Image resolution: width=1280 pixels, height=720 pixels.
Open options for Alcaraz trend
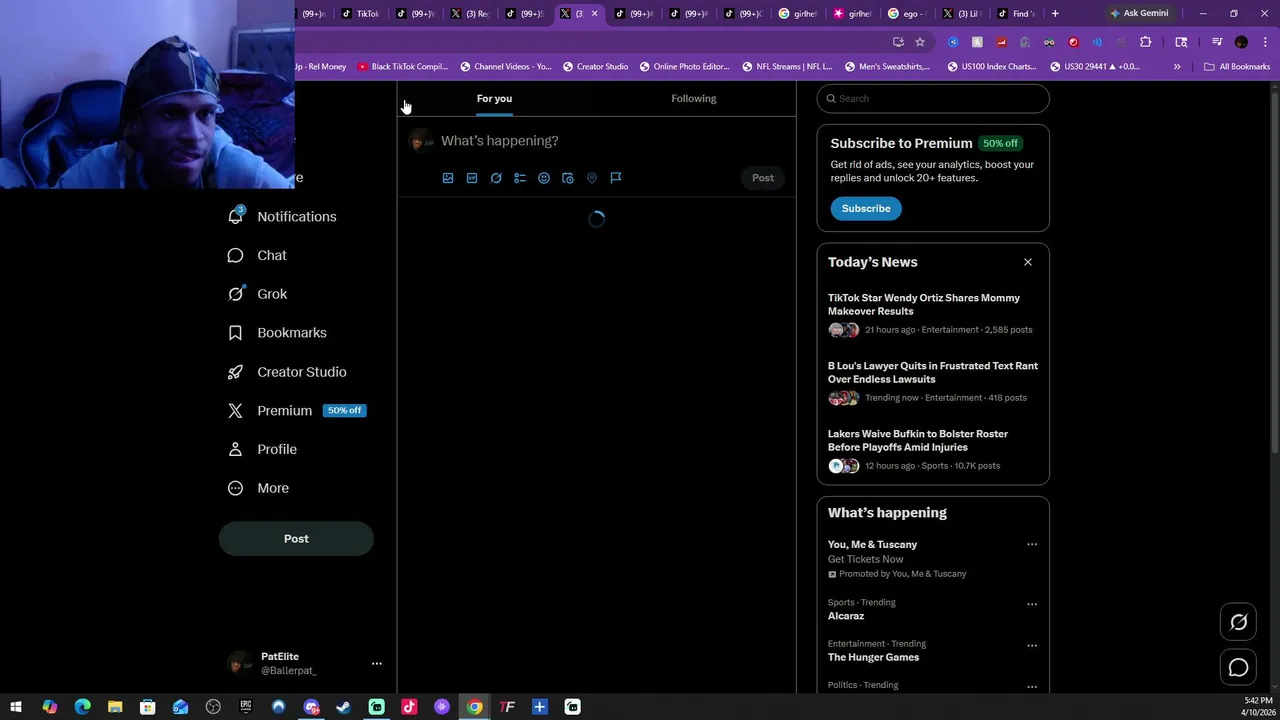coord(1032,604)
